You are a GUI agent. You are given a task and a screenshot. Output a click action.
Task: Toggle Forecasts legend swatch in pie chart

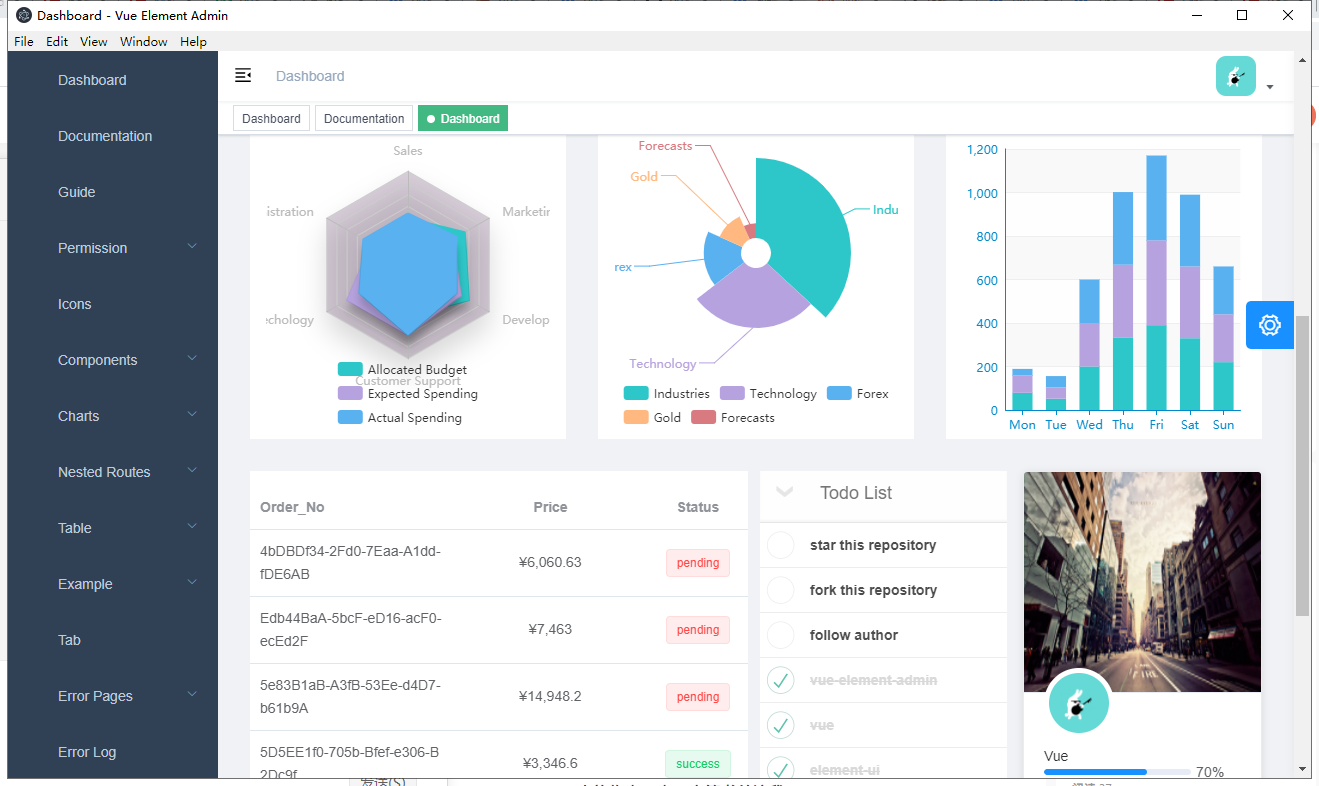pos(703,418)
